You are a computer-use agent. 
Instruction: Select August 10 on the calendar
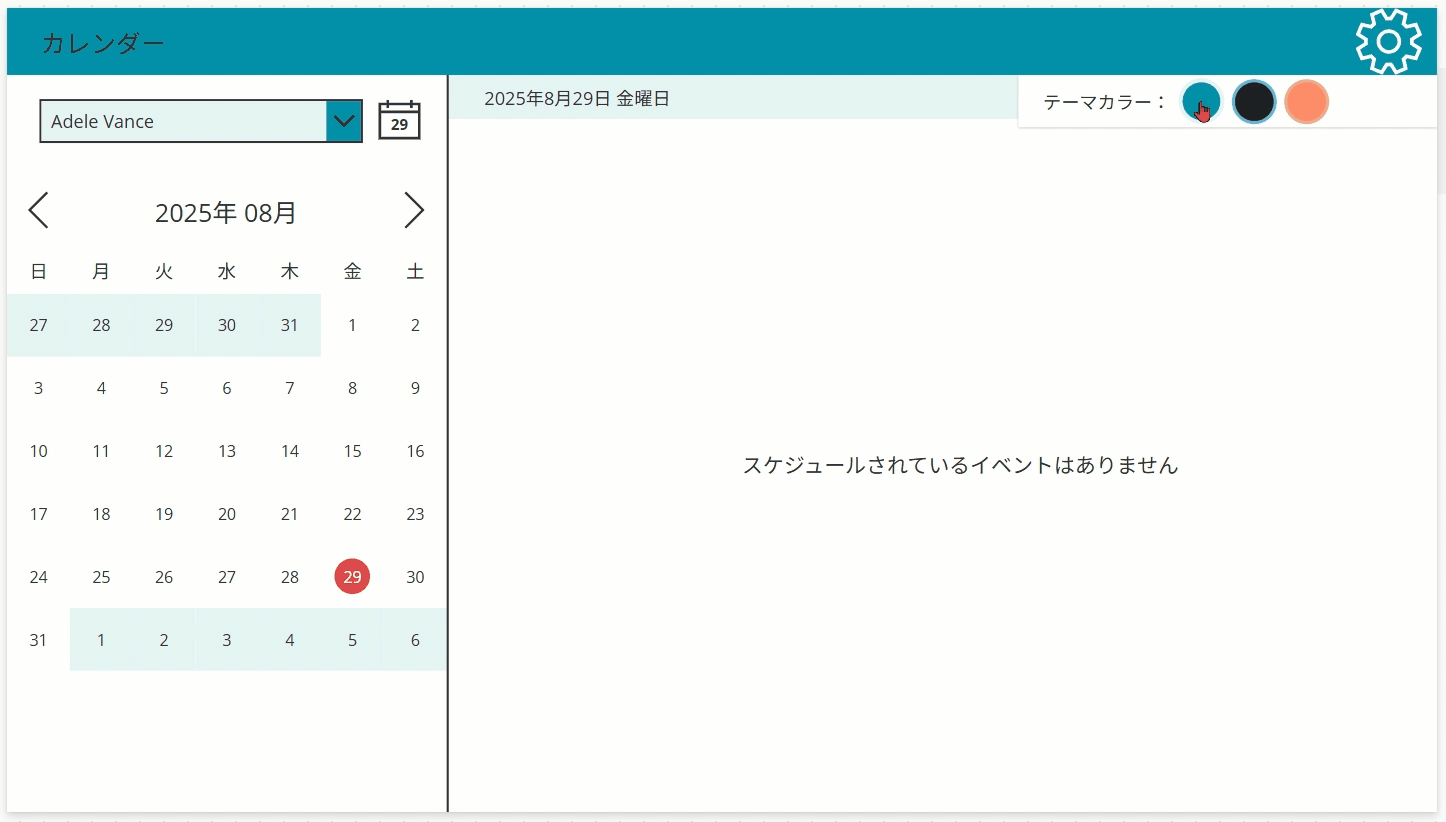tap(38, 451)
